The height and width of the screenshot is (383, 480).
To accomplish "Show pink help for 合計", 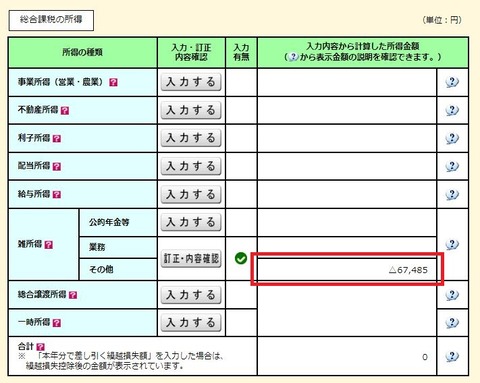I will point(41,347).
